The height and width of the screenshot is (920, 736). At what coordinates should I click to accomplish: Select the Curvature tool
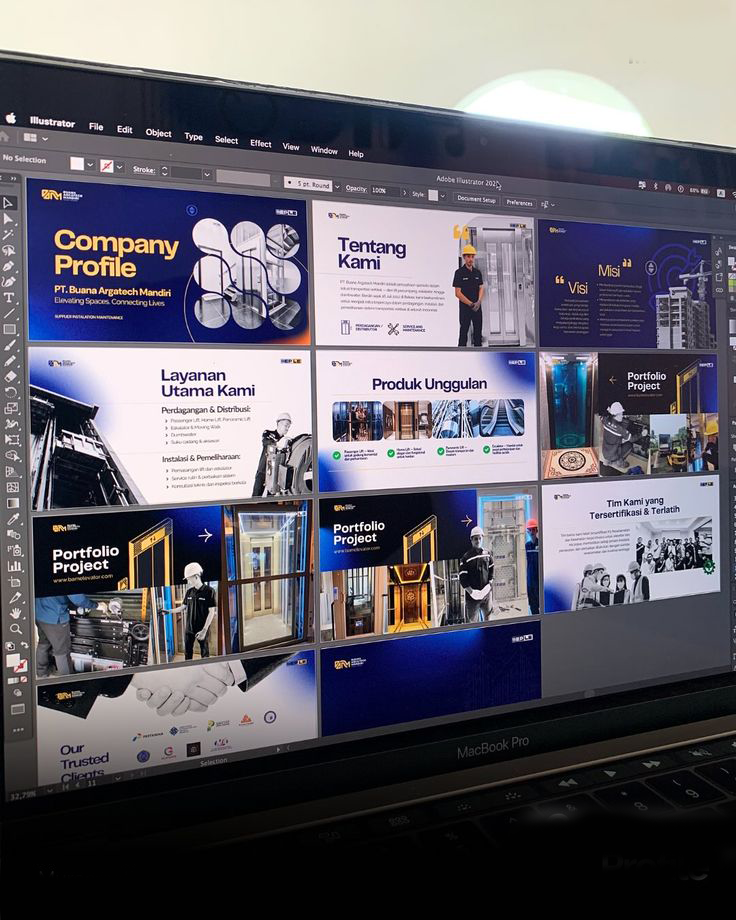click(x=9, y=282)
